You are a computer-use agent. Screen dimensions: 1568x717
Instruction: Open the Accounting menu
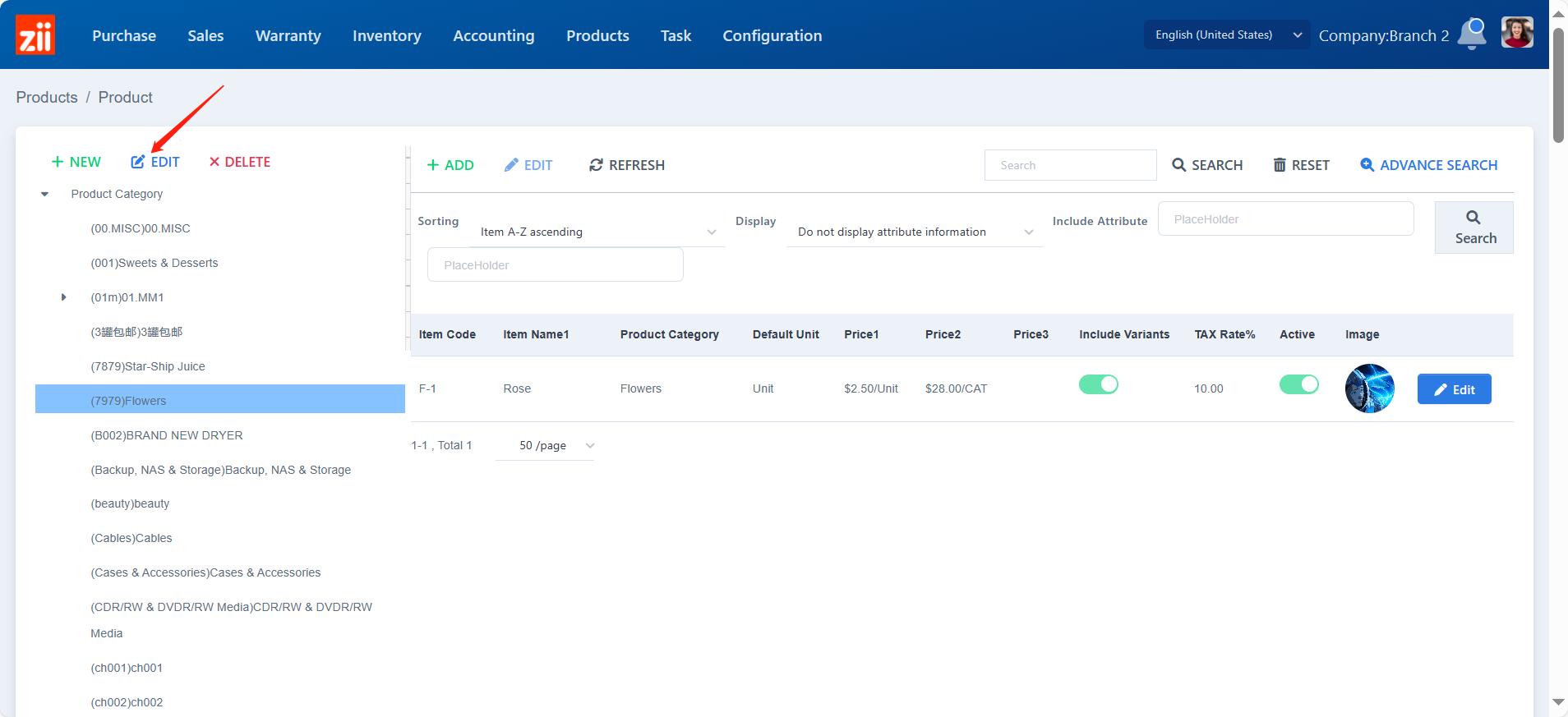[x=493, y=35]
